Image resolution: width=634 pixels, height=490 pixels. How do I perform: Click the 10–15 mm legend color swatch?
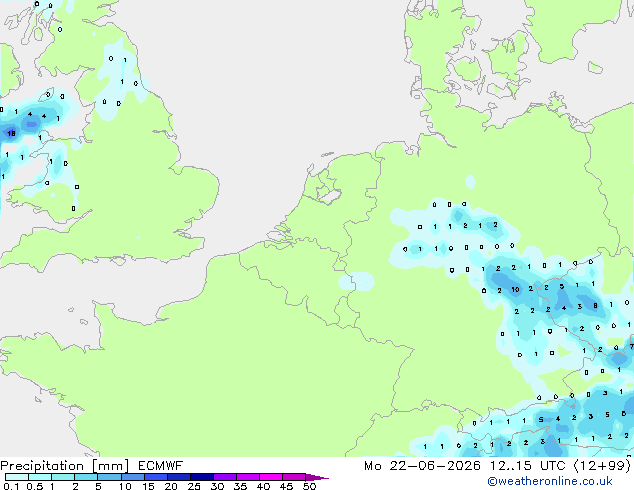click(x=133, y=477)
